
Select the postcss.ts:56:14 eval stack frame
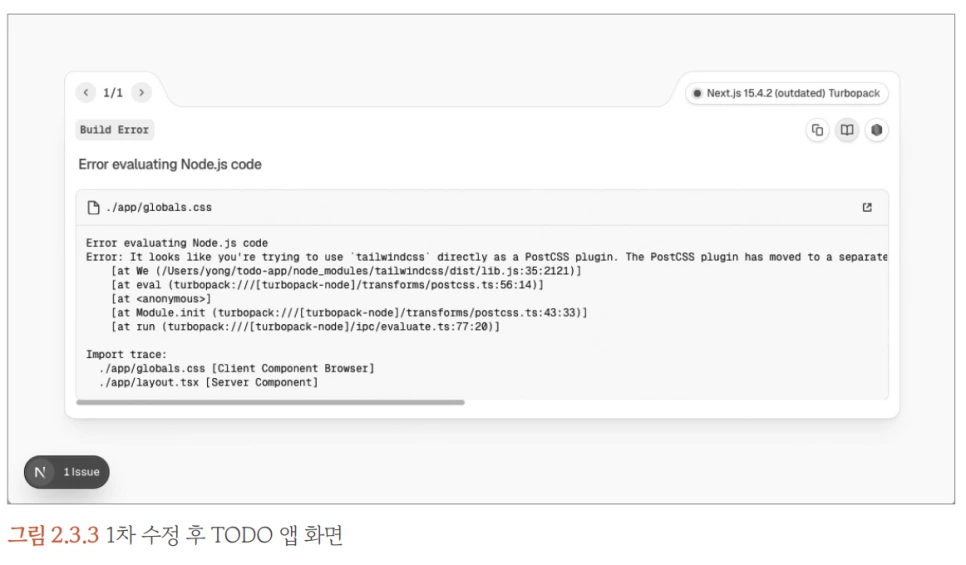coord(327,285)
